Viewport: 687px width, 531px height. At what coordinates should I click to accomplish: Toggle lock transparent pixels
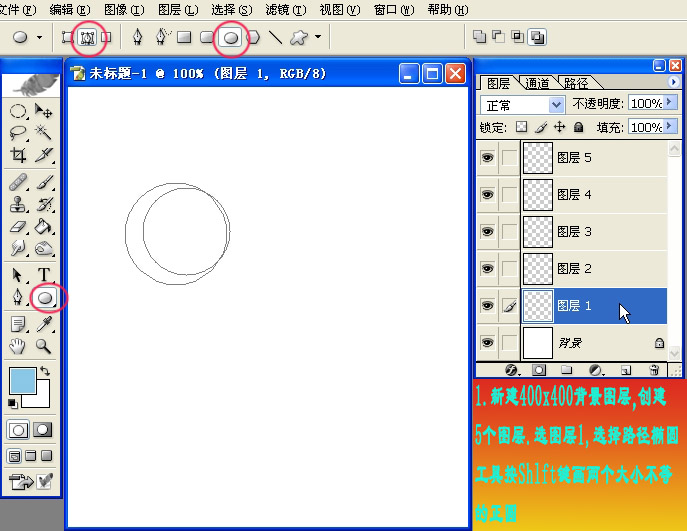(x=521, y=127)
